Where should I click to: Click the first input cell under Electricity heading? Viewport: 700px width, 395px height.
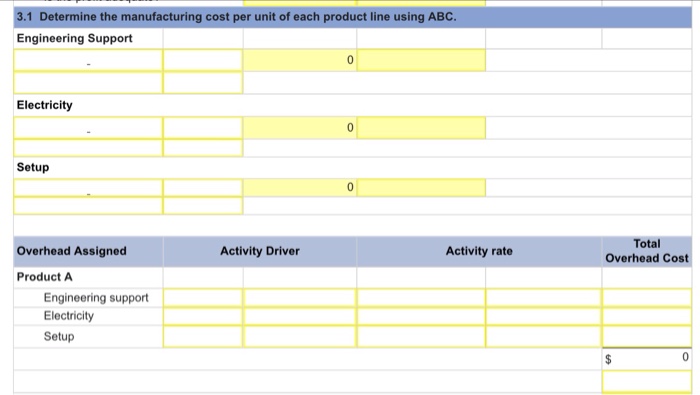coord(88,128)
